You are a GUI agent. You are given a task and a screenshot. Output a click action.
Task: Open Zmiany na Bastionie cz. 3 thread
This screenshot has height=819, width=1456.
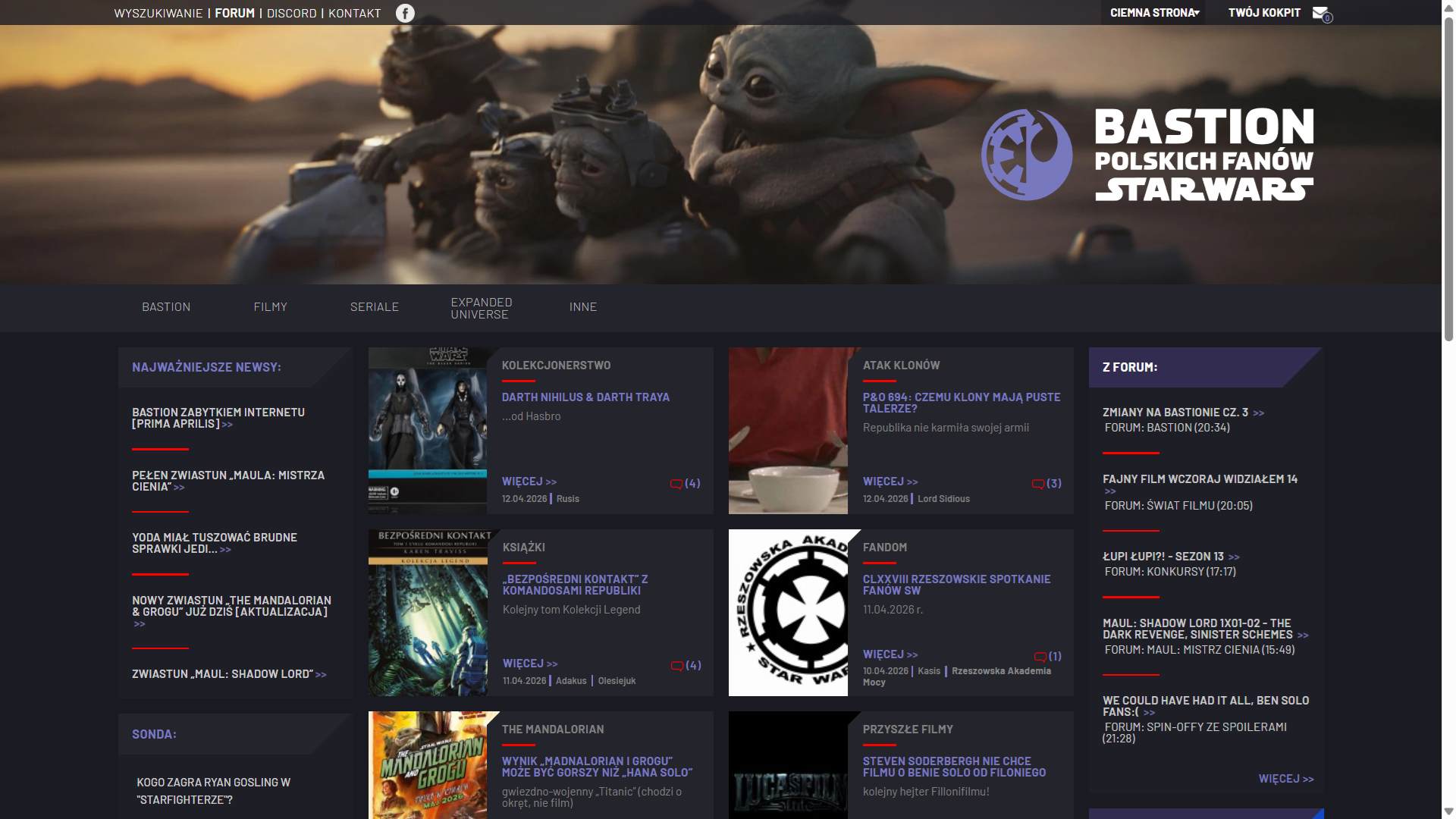[1175, 413]
